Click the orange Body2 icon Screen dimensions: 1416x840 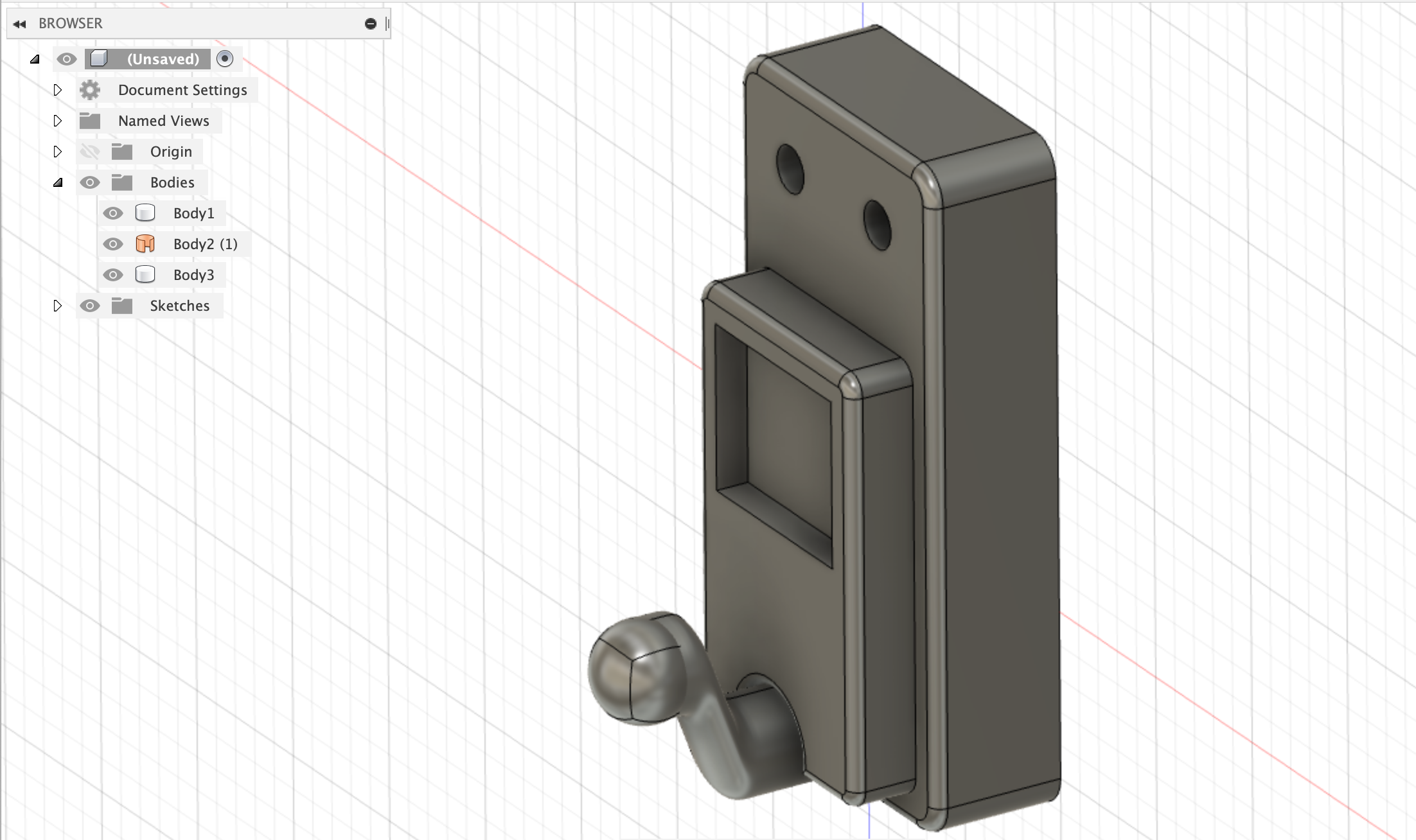click(x=145, y=244)
